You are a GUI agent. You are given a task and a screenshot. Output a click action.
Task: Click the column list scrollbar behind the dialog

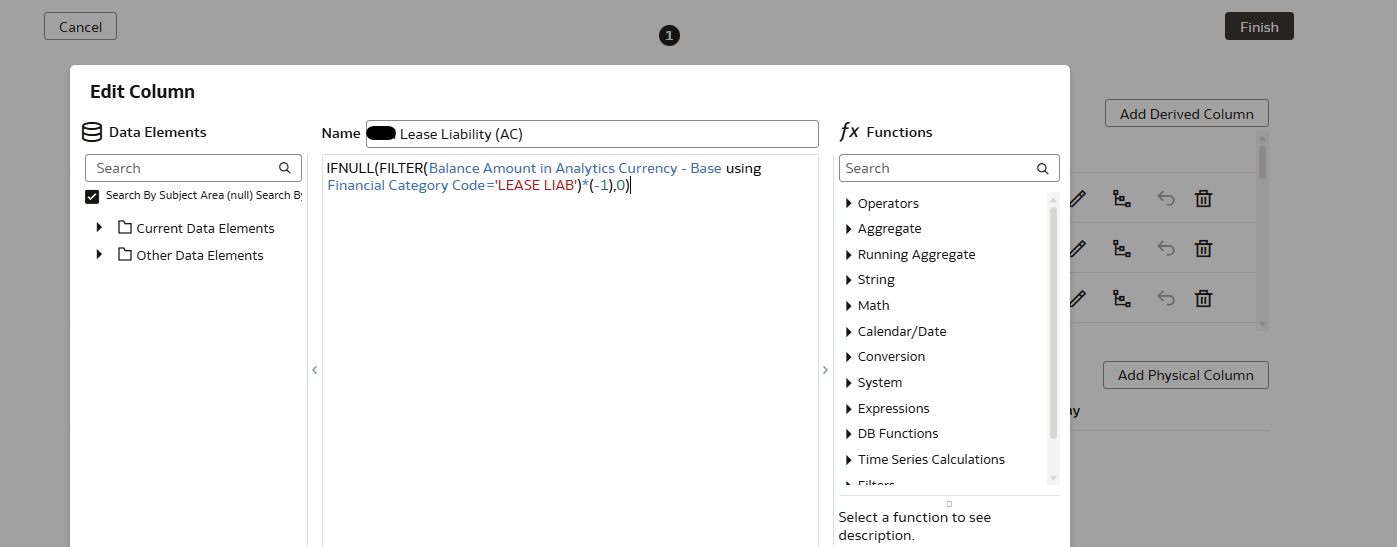coord(1262,162)
